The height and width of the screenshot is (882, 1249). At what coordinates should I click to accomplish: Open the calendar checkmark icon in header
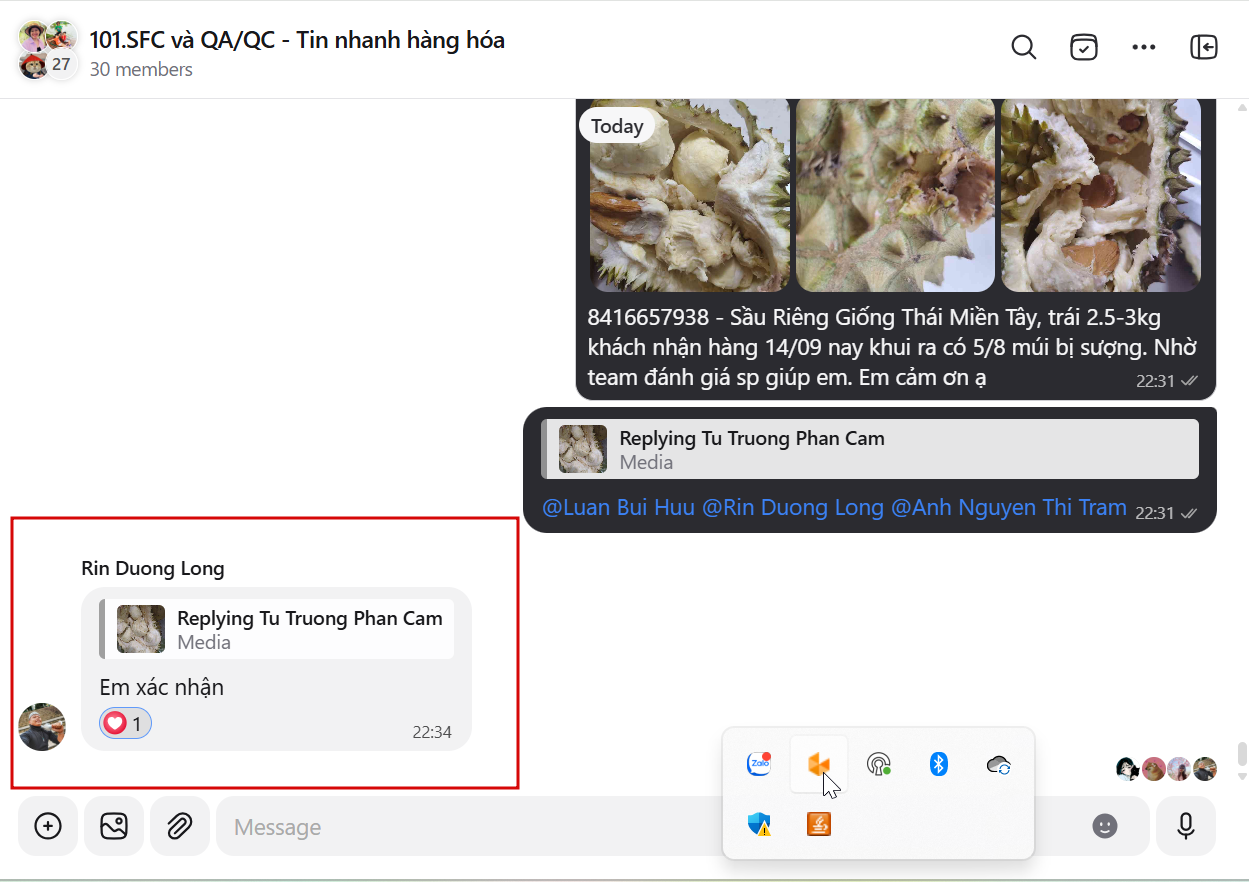point(1084,47)
